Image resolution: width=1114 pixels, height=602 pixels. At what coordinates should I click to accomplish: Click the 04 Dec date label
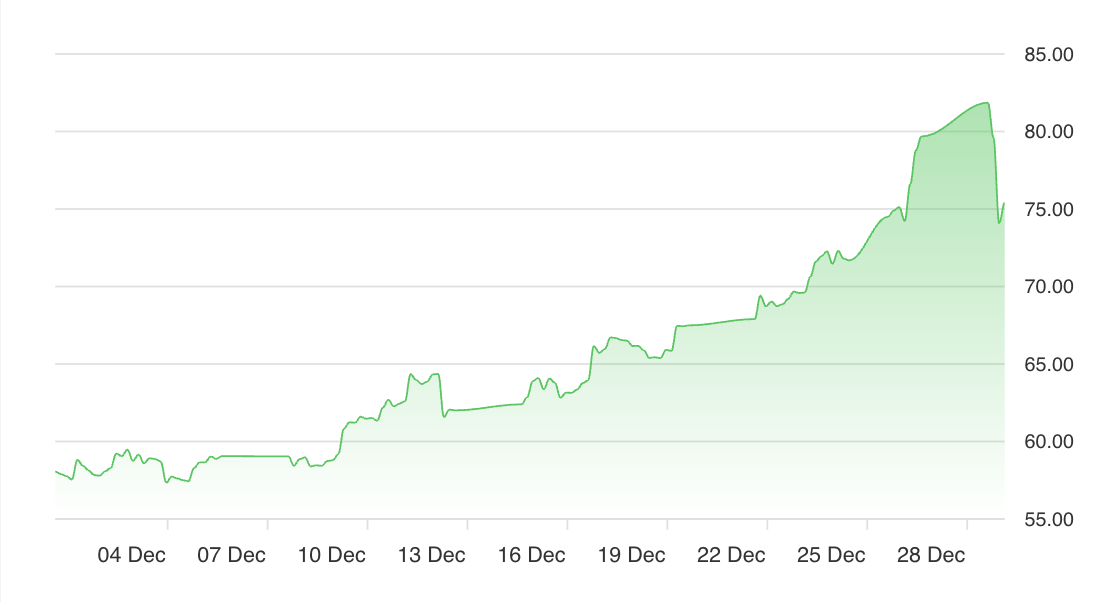tap(132, 555)
